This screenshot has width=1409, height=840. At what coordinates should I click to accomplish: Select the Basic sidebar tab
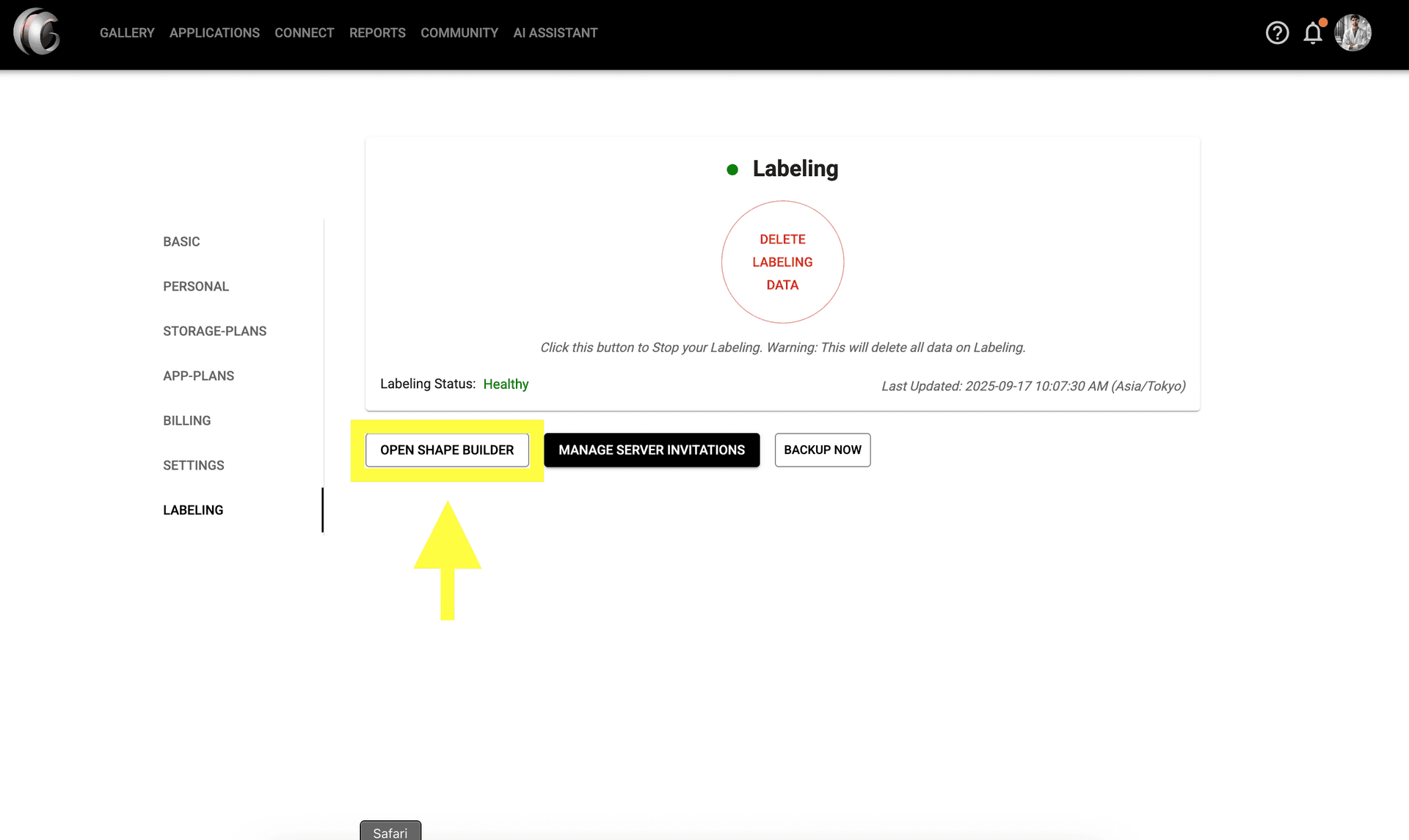pos(181,241)
